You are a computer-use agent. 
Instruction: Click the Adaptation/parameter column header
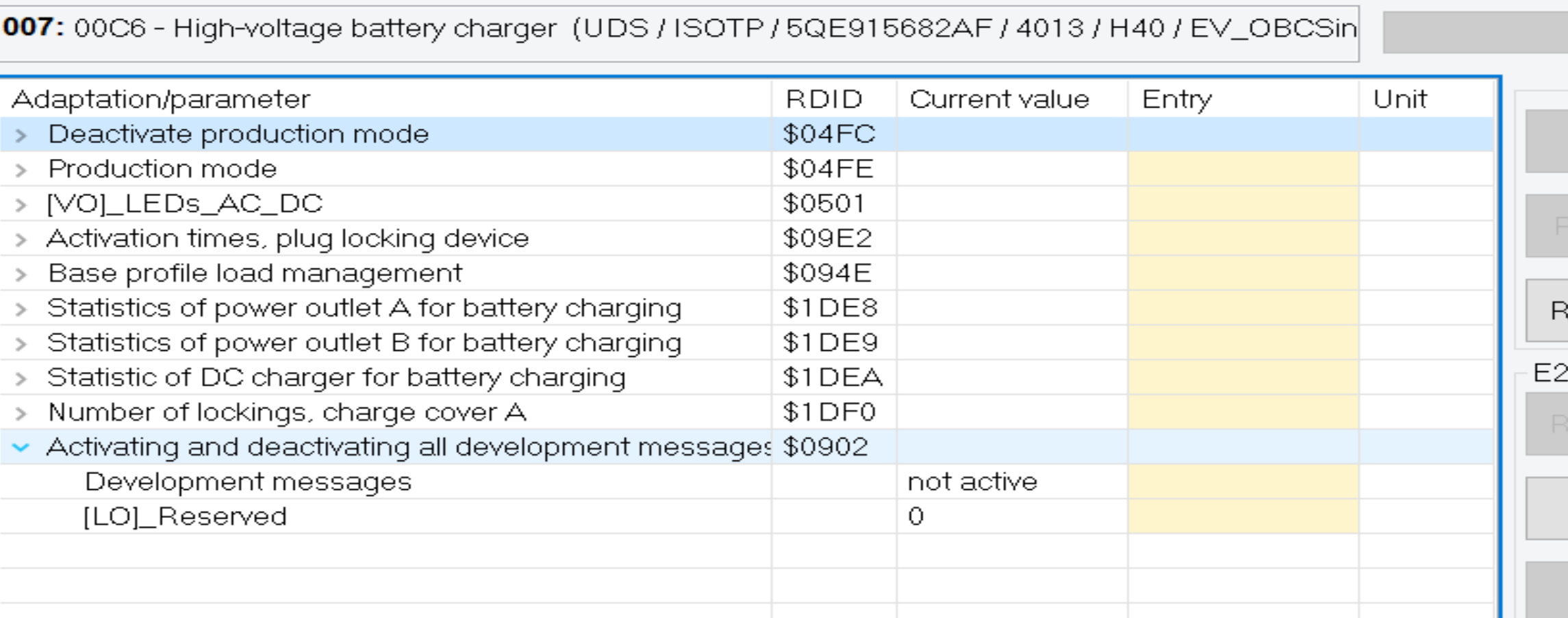[162, 100]
